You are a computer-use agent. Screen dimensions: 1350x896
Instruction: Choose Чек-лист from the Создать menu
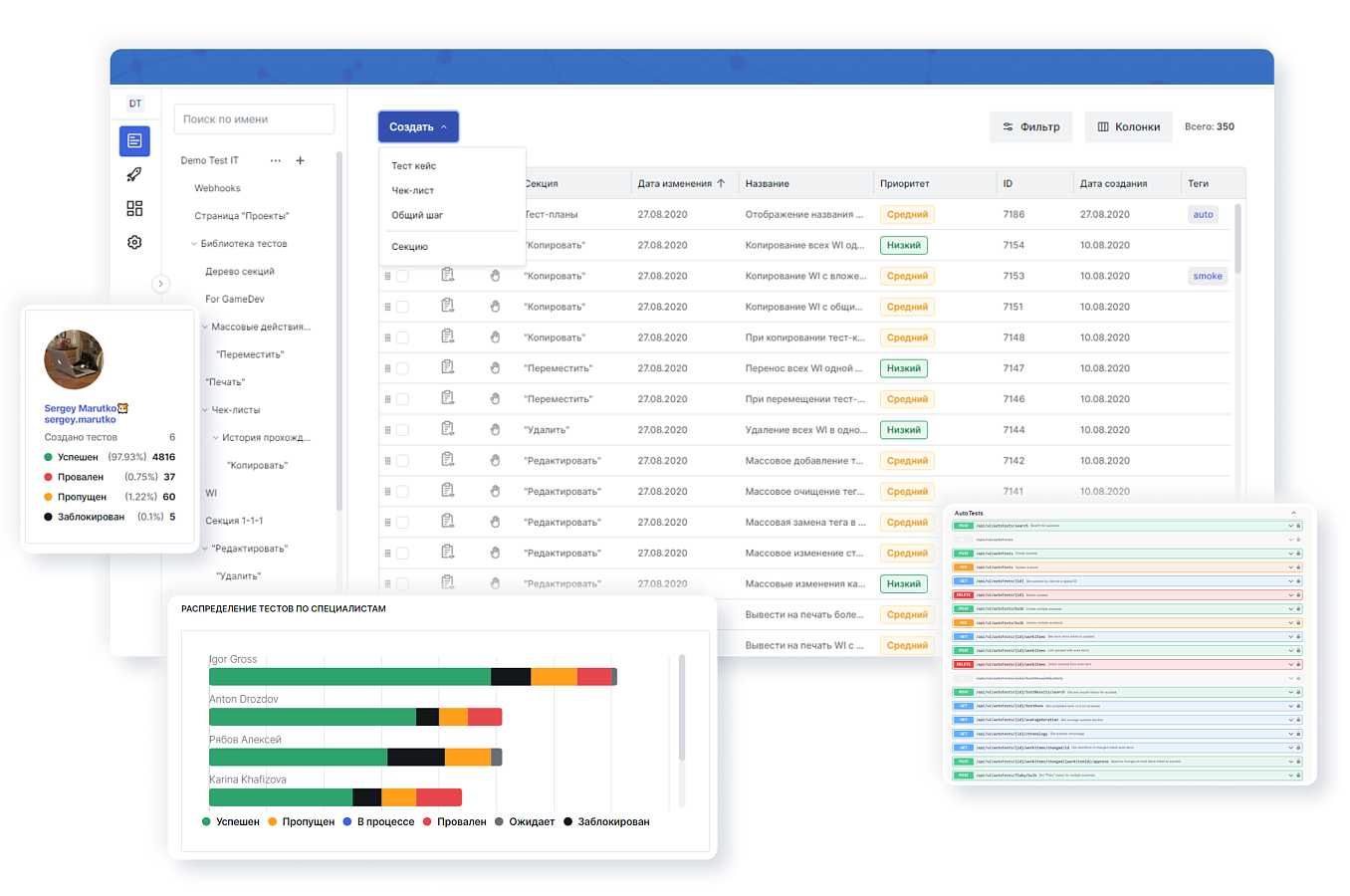click(413, 190)
